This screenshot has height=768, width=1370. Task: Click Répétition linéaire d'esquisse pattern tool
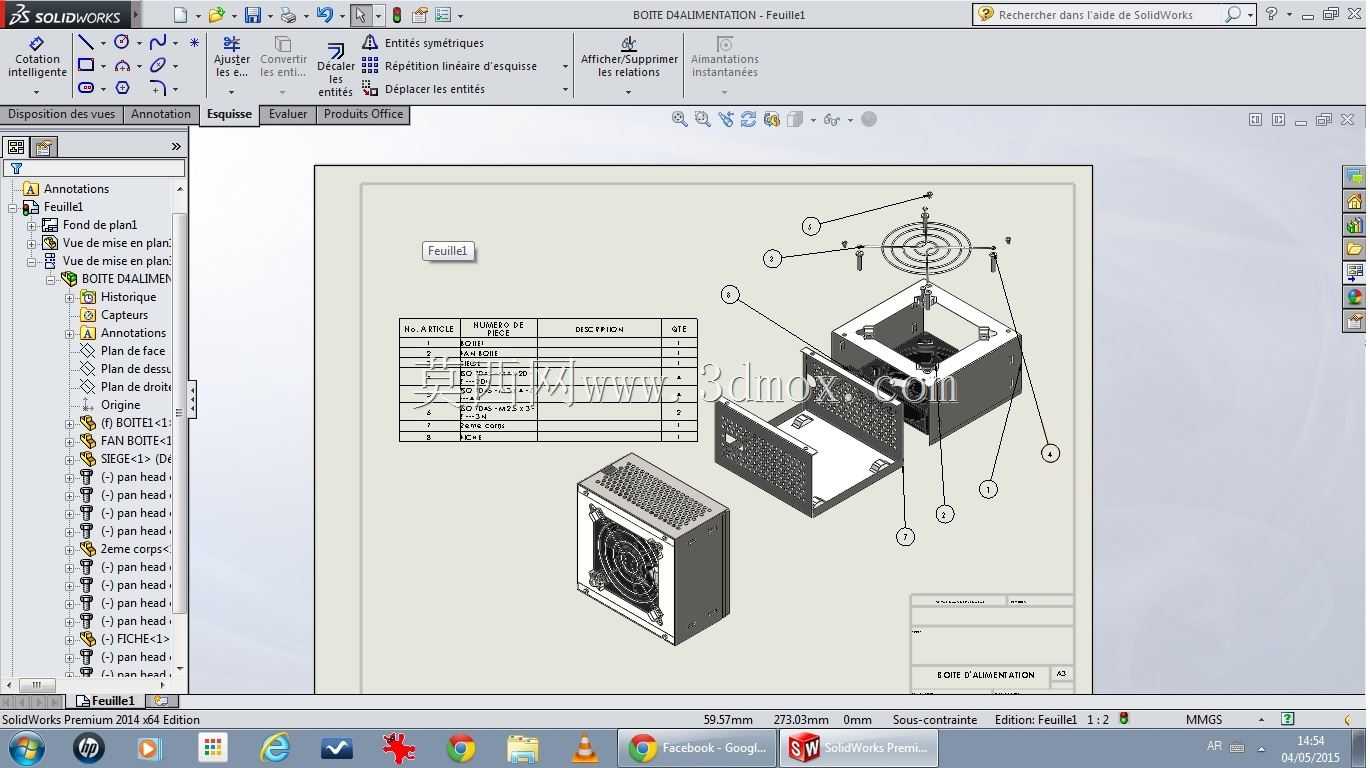451,66
